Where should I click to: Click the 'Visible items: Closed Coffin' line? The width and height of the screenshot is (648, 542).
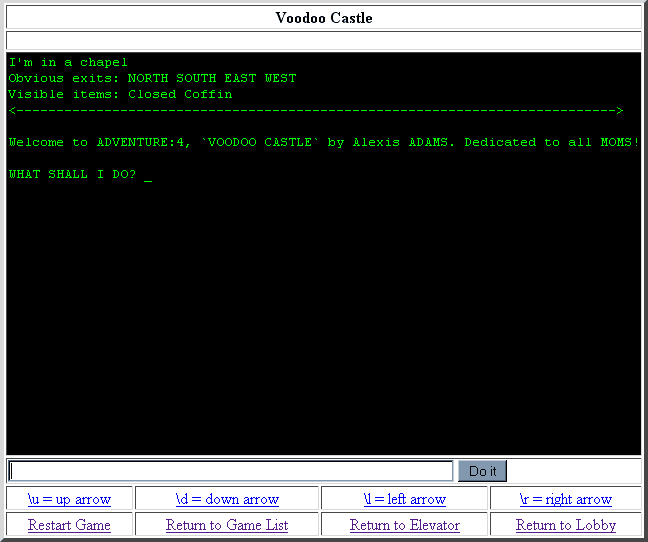(x=120, y=94)
